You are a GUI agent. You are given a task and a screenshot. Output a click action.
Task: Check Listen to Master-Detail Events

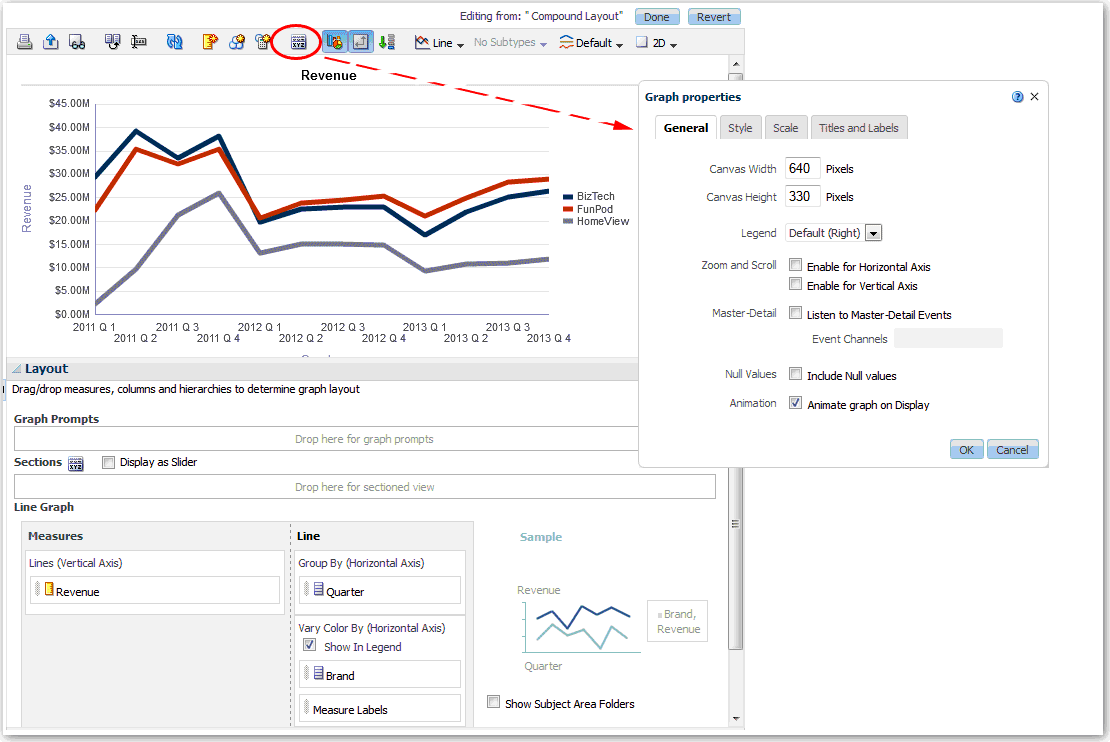pos(796,313)
